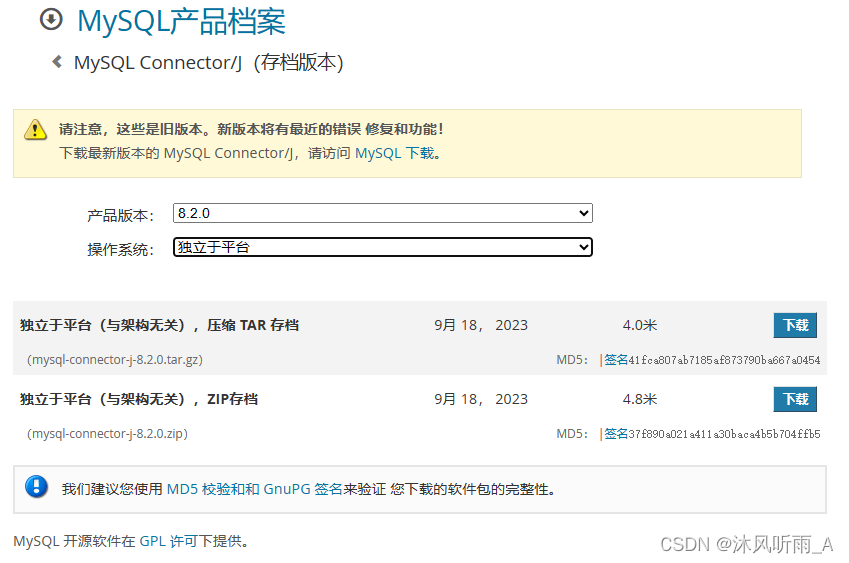Viewport: 849px width, 563px height.
Task: Click the 4.0米 size value
Action: pyautogui.click(x=639, y=325)
